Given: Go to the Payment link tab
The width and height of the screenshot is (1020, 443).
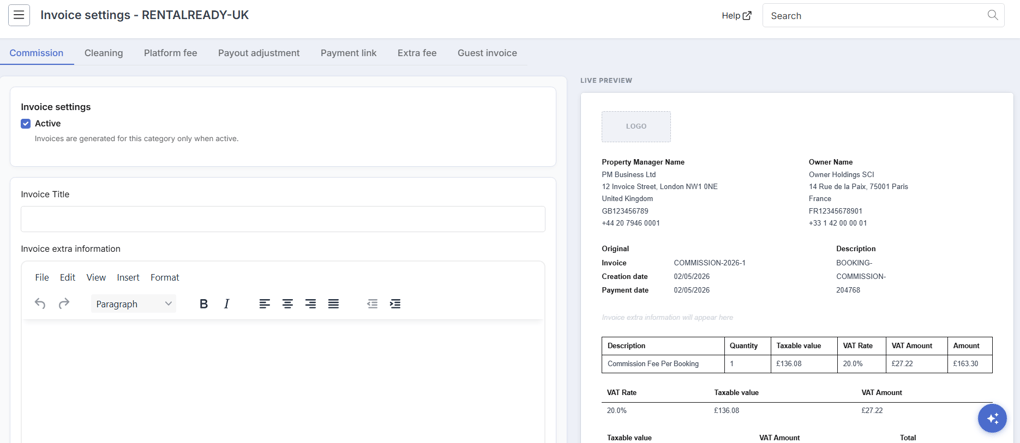Looking at the screenshot, I should [349, 53].
